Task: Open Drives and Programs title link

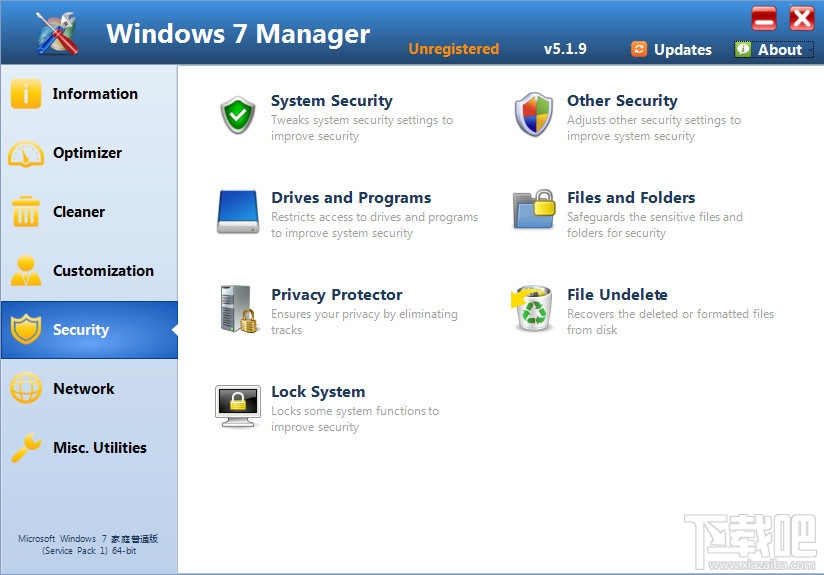Action: pos(351,198)
